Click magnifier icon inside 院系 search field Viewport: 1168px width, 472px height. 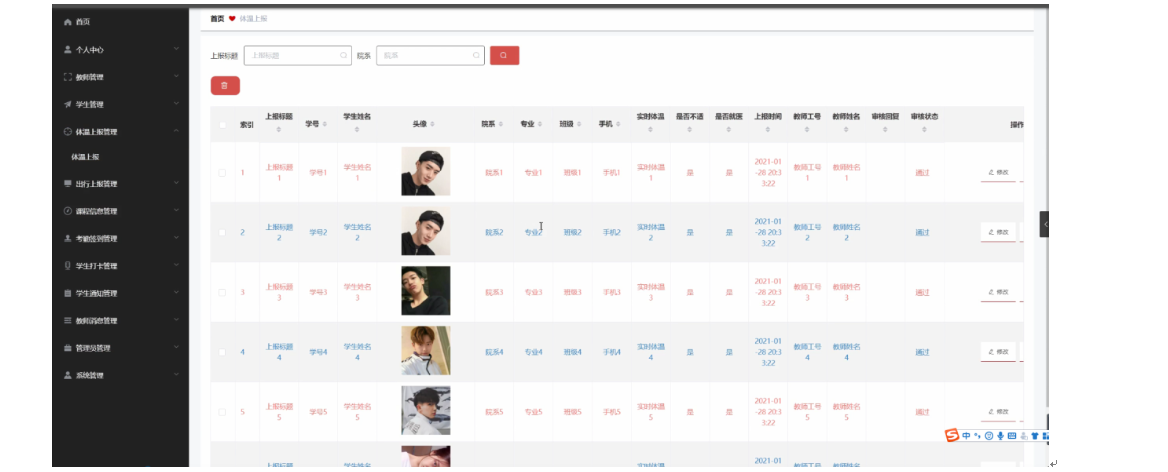[476, 55]
